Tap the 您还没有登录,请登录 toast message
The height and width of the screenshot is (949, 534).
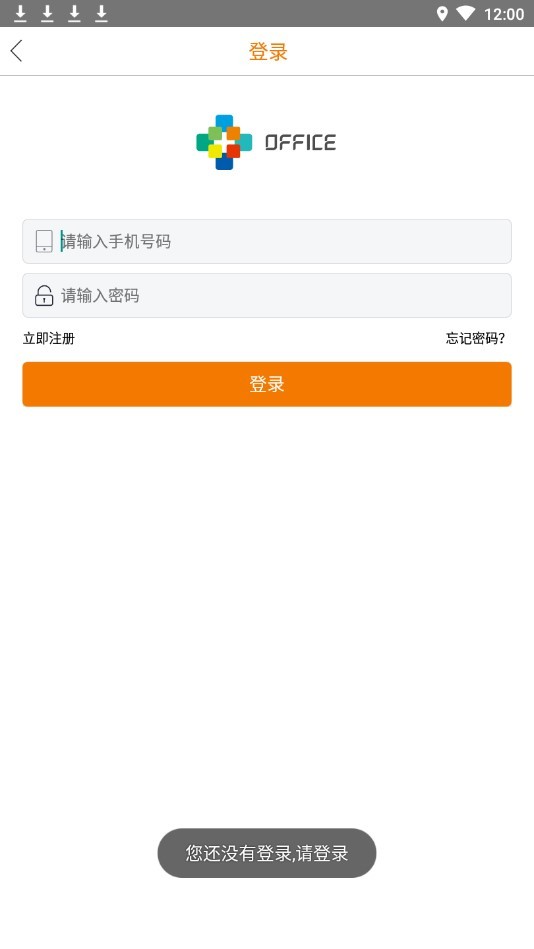267,853
